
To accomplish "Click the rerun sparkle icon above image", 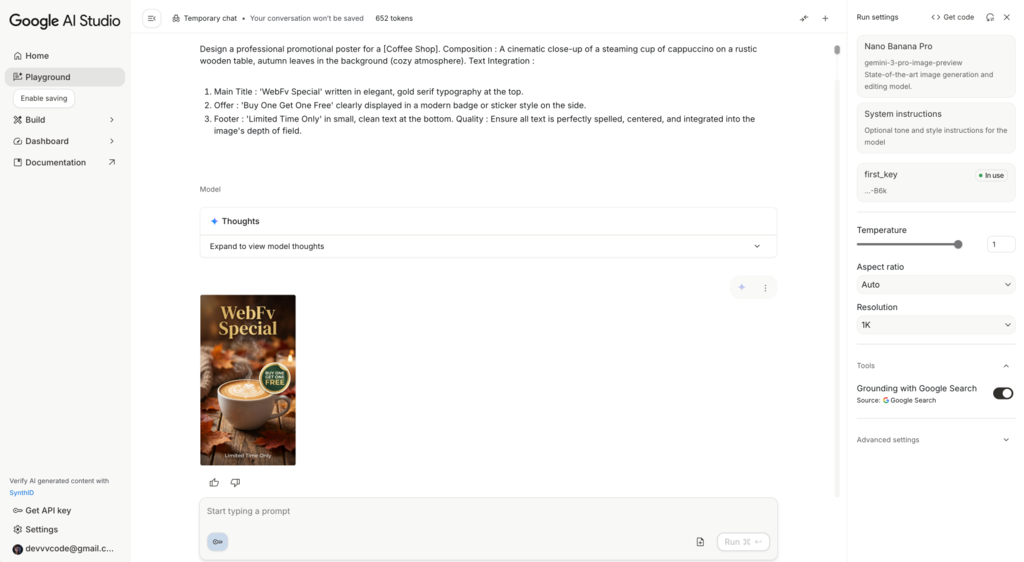I will coord(742,287).
